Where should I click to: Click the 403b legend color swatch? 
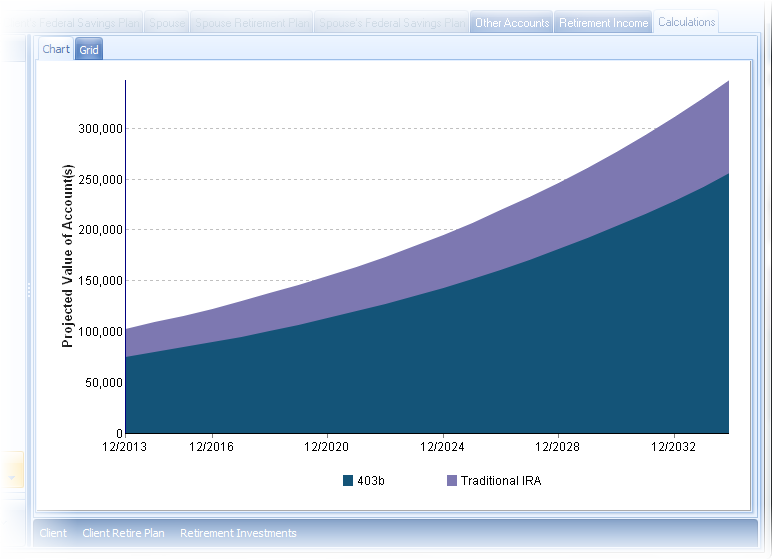348,481
